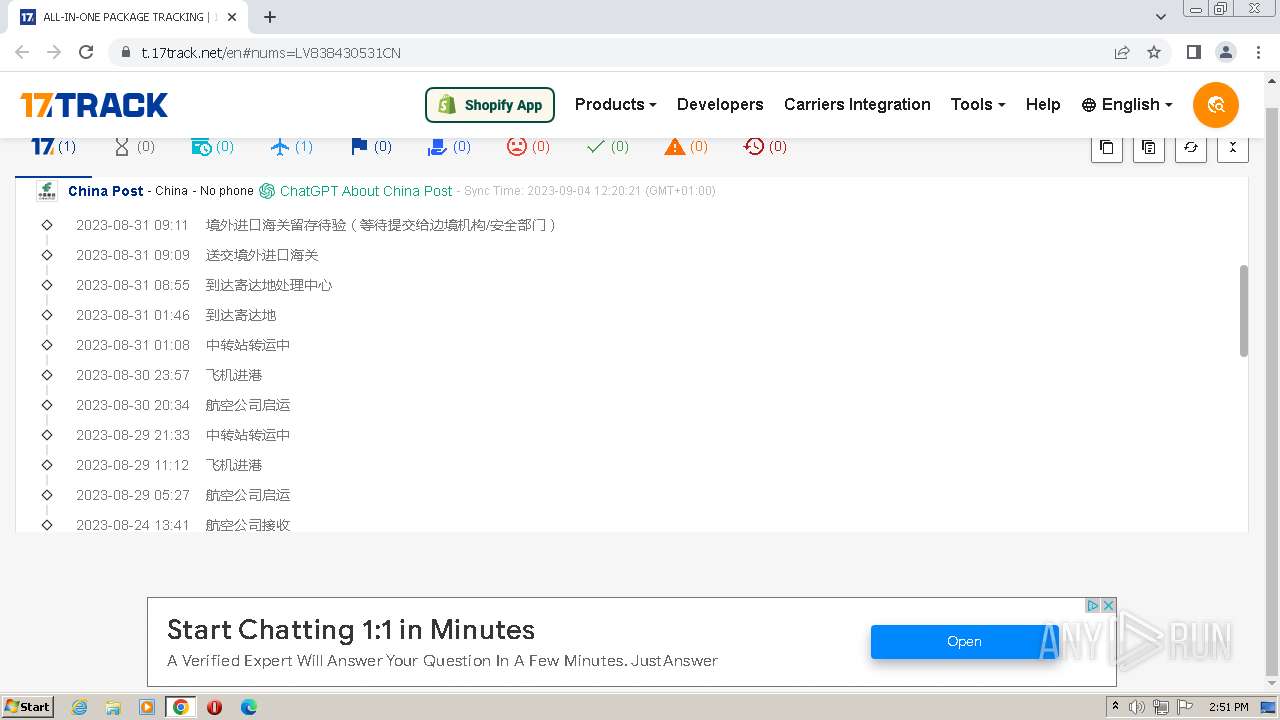The height and width of the screenshot is (720, 1280).
Task: Click the Start Chatting ad headline
Action: [x=351, y=630]
